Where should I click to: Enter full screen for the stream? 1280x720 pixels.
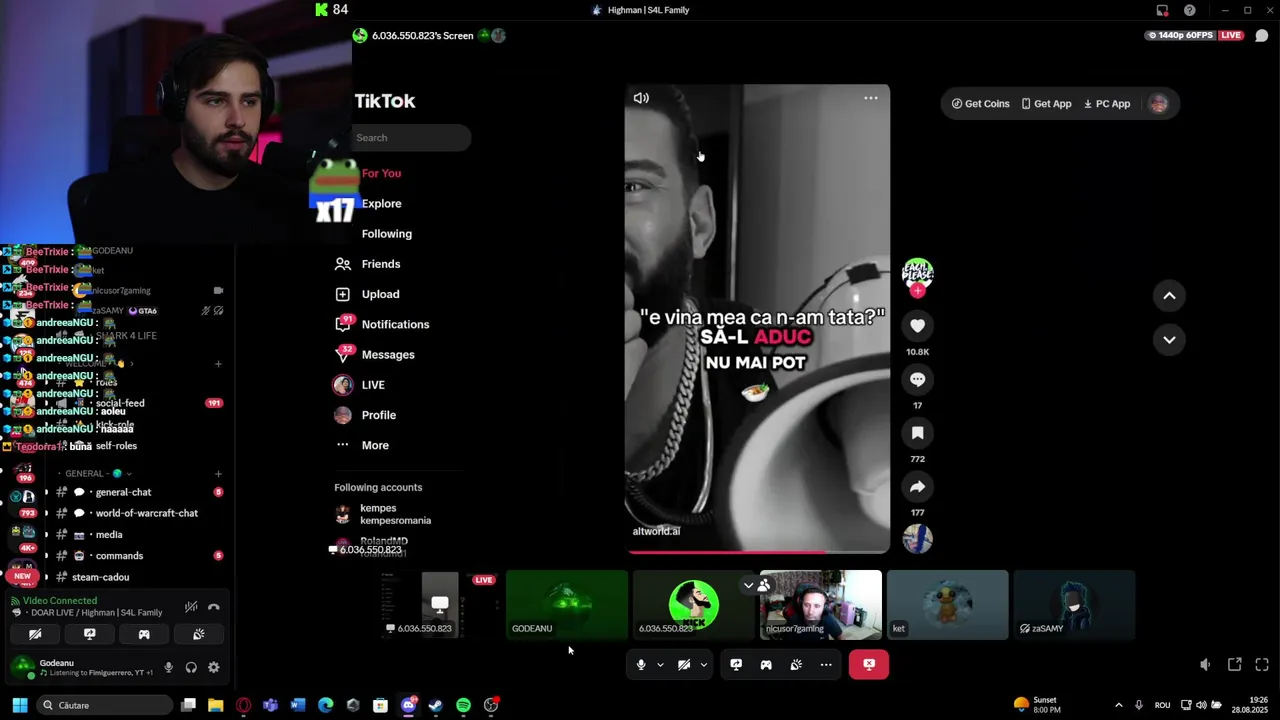pyautogui.click(x=1262, y=664)
